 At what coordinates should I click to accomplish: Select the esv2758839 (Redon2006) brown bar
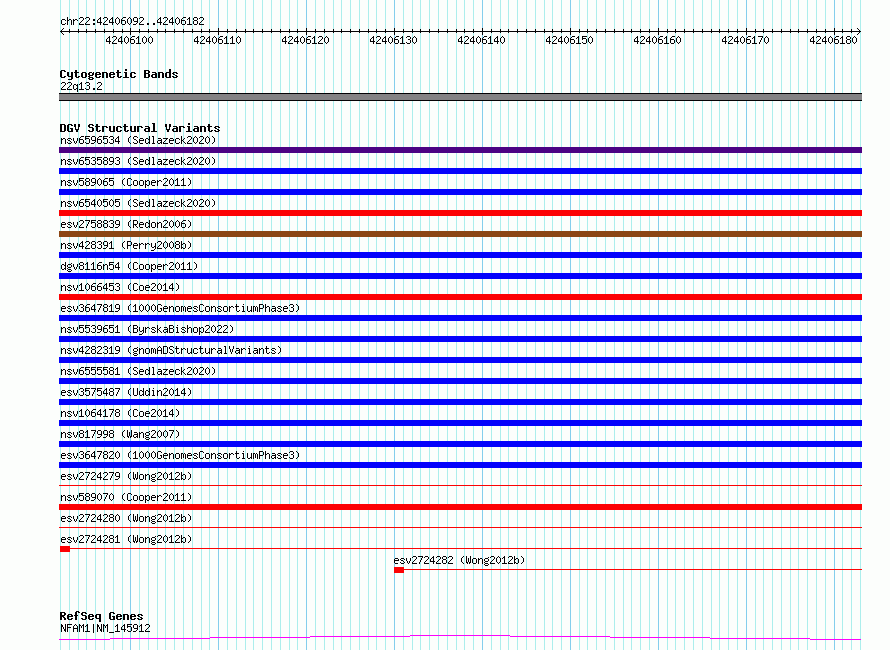(x=460, y=234)
